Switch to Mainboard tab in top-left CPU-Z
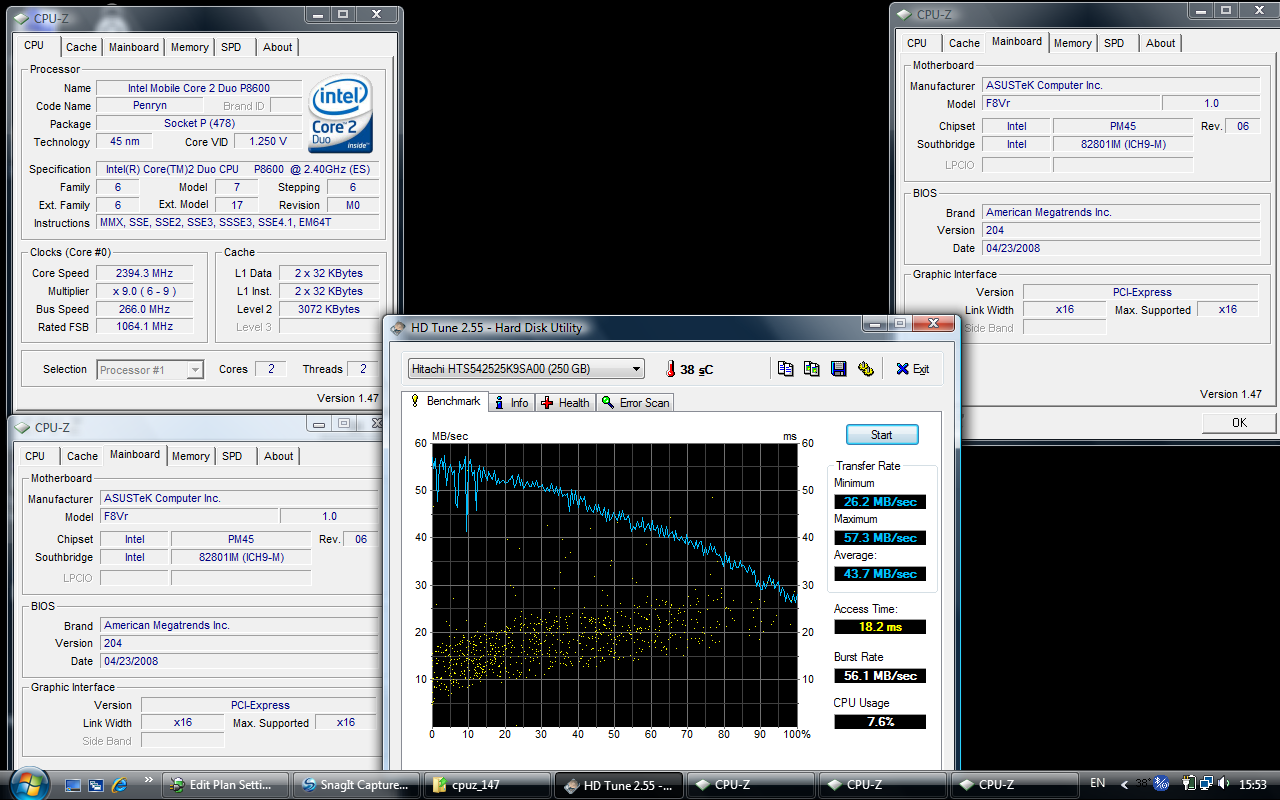This screenshot has height=800, width=1280. (134, 47)
